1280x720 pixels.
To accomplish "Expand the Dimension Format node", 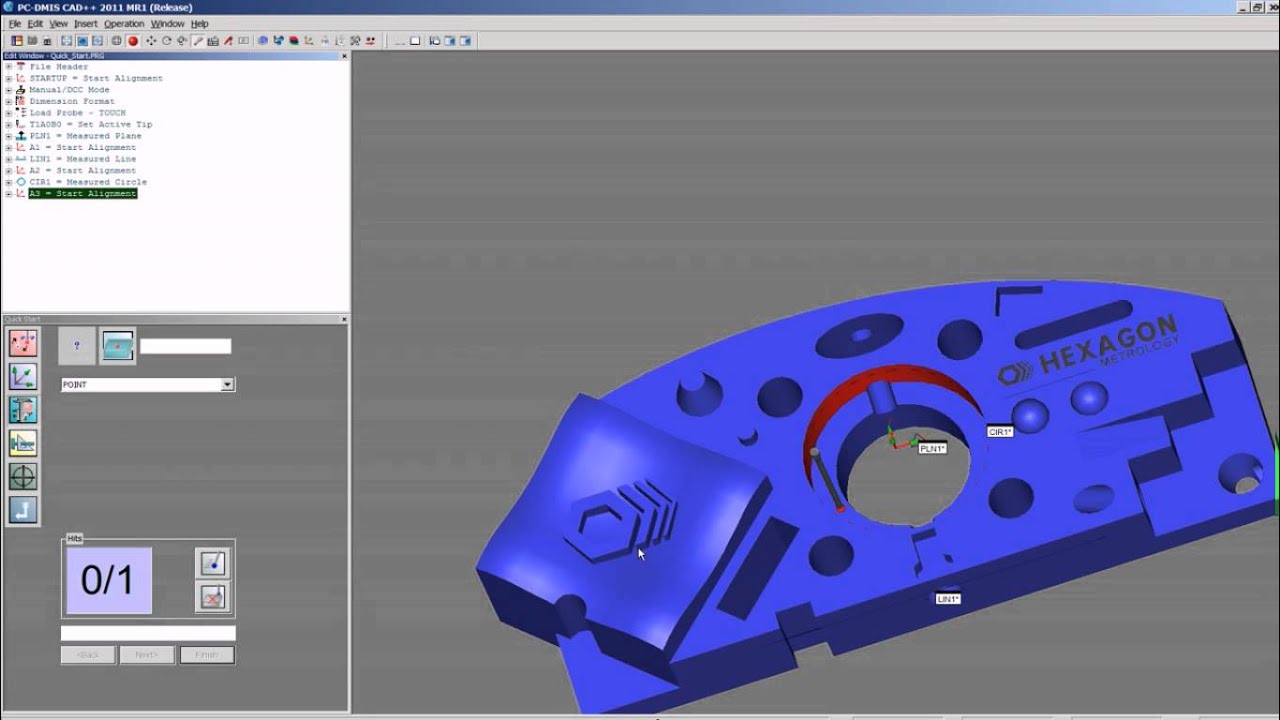I will click(9, 101).
